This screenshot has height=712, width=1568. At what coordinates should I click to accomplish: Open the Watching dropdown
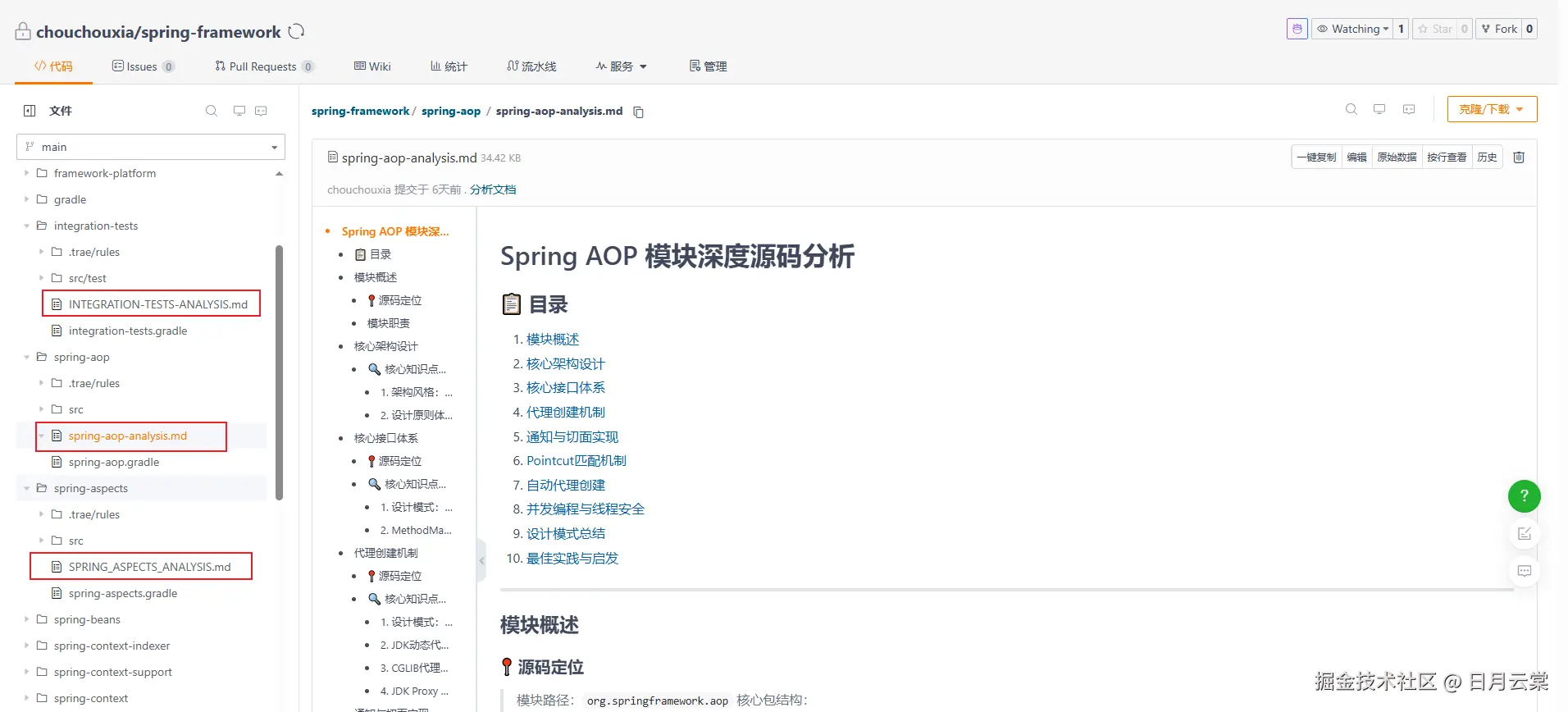[x=1352, y=29]
